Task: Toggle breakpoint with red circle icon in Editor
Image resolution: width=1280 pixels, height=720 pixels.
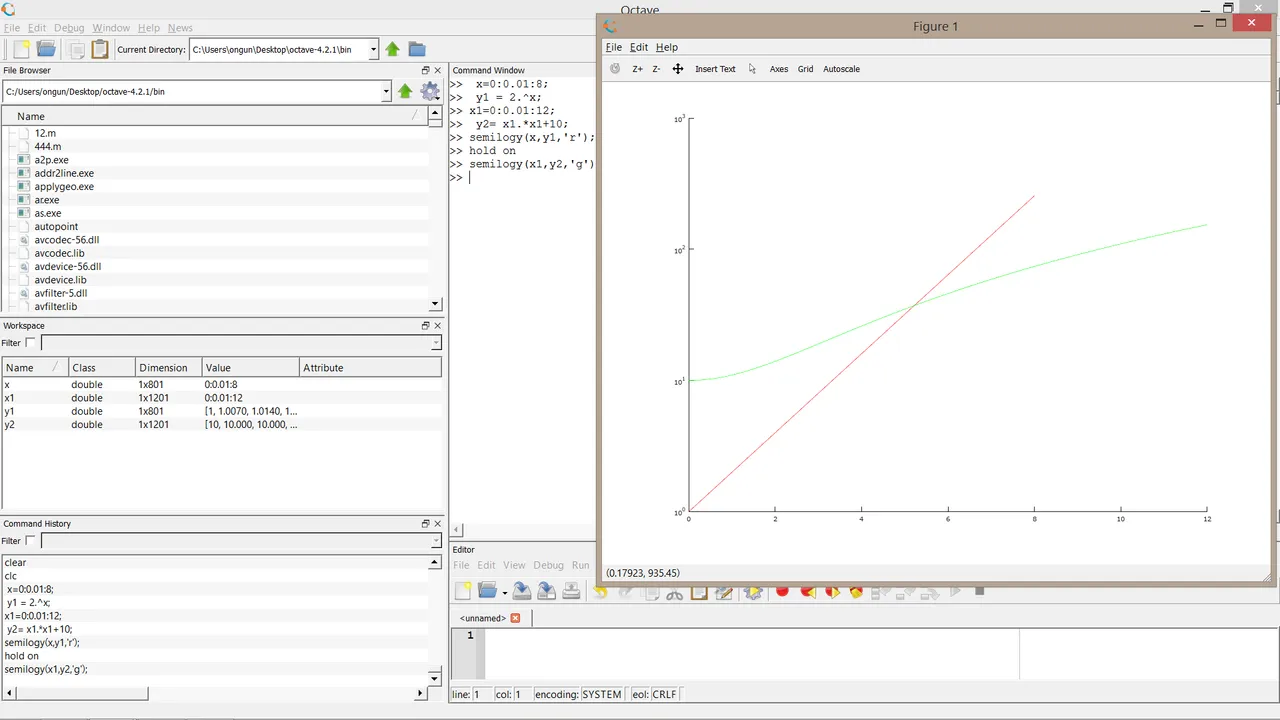Action: (x=782, y=592)
